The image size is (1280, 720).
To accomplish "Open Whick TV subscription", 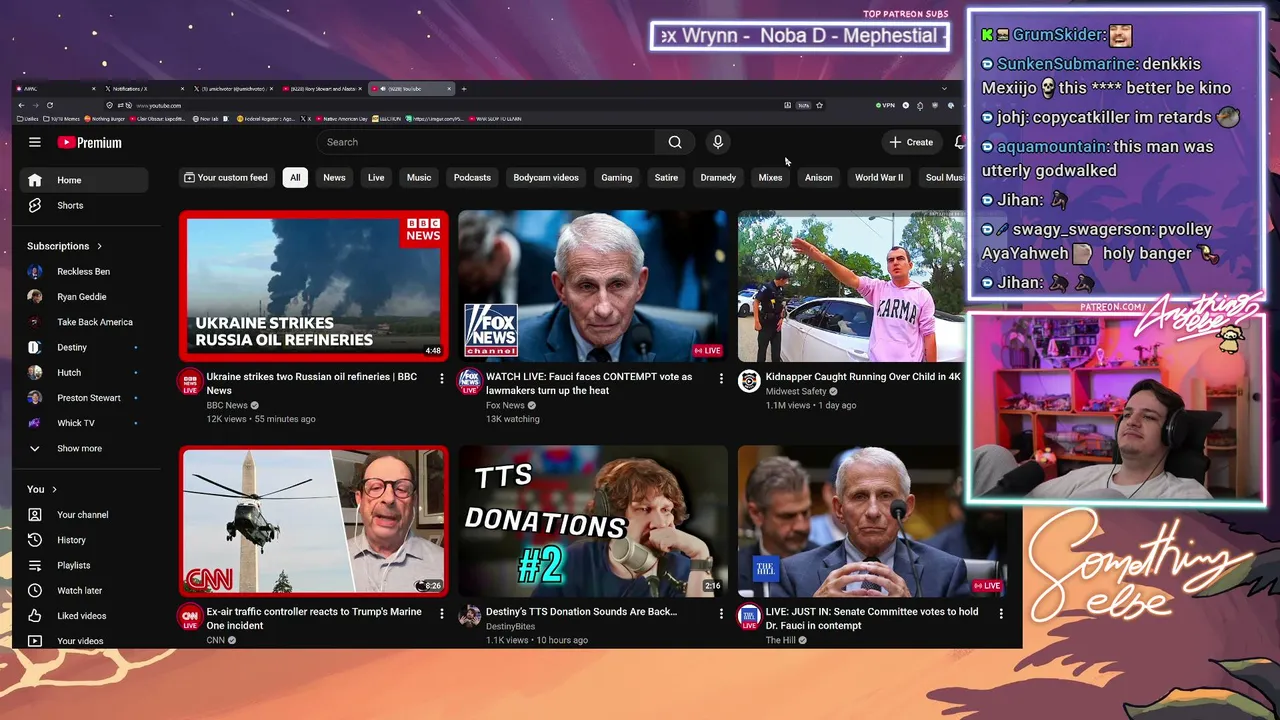I will coord(84,423).
